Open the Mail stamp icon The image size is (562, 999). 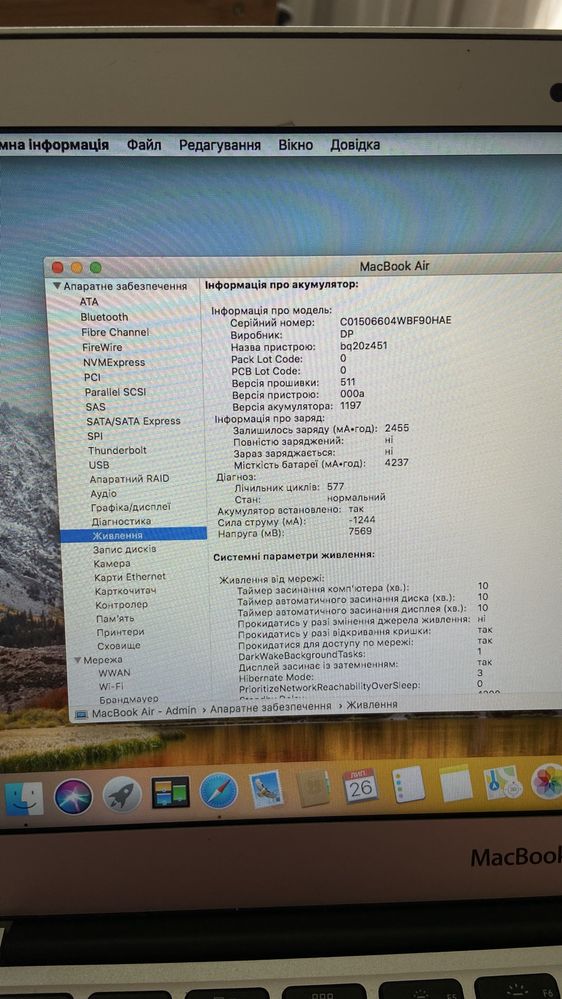(x=266, y=789)
